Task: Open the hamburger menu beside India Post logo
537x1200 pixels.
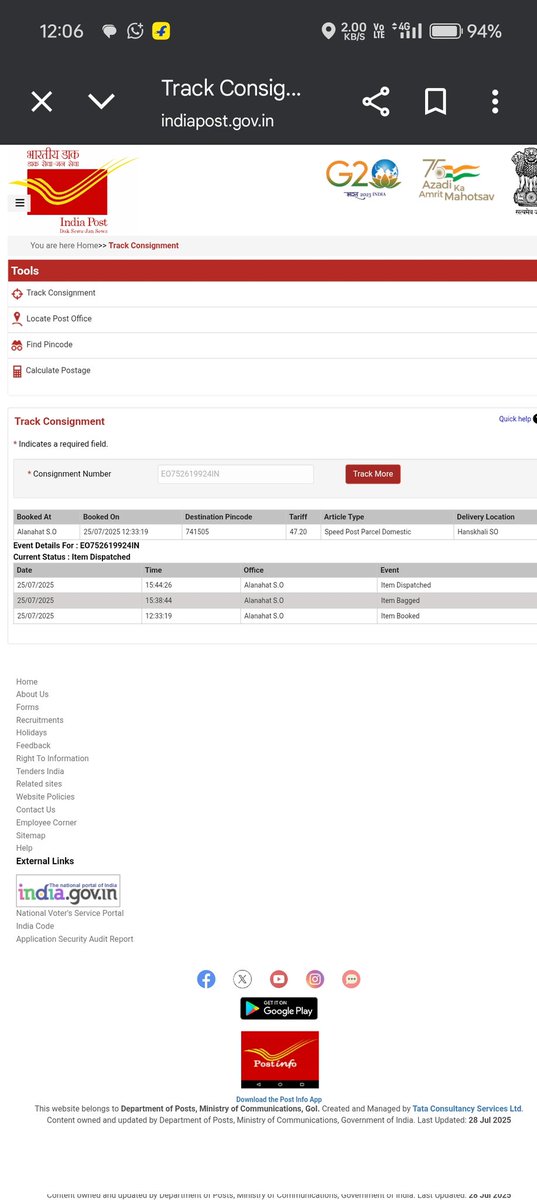Action: point(20,202)
